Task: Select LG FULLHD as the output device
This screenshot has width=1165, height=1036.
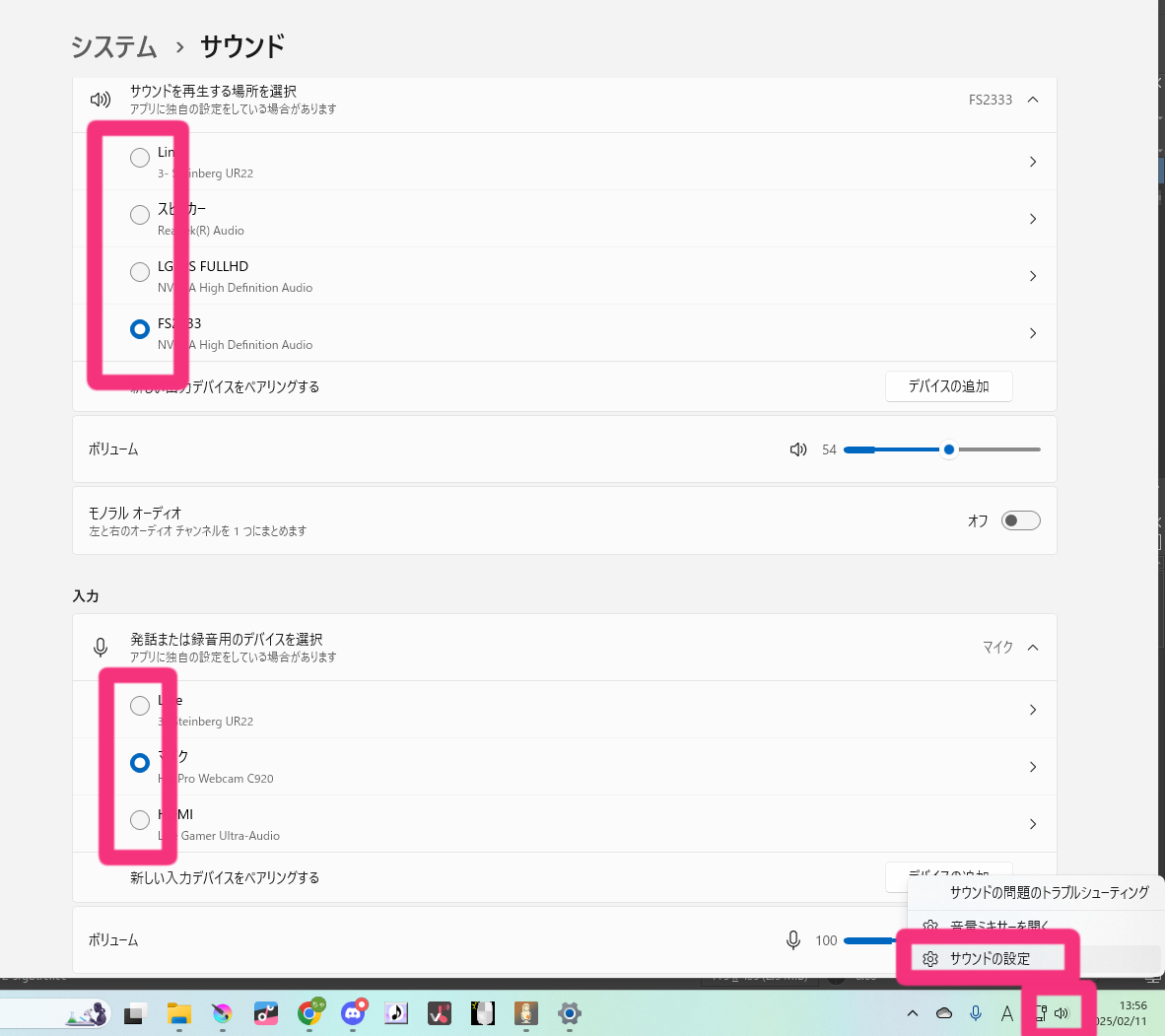Action: tap(140, 272)
